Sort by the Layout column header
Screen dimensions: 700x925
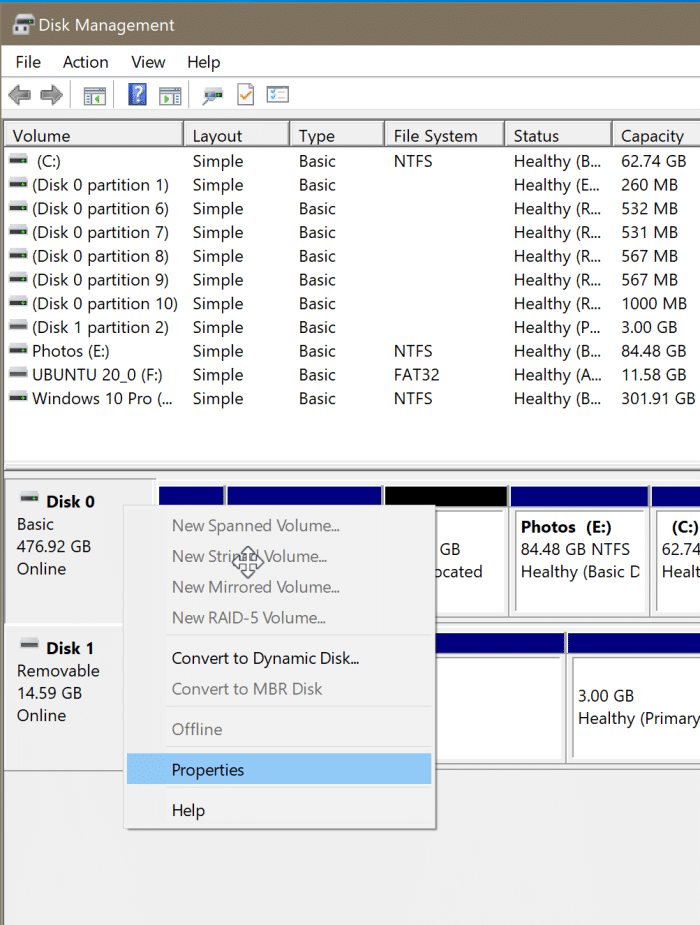point(236,135)
